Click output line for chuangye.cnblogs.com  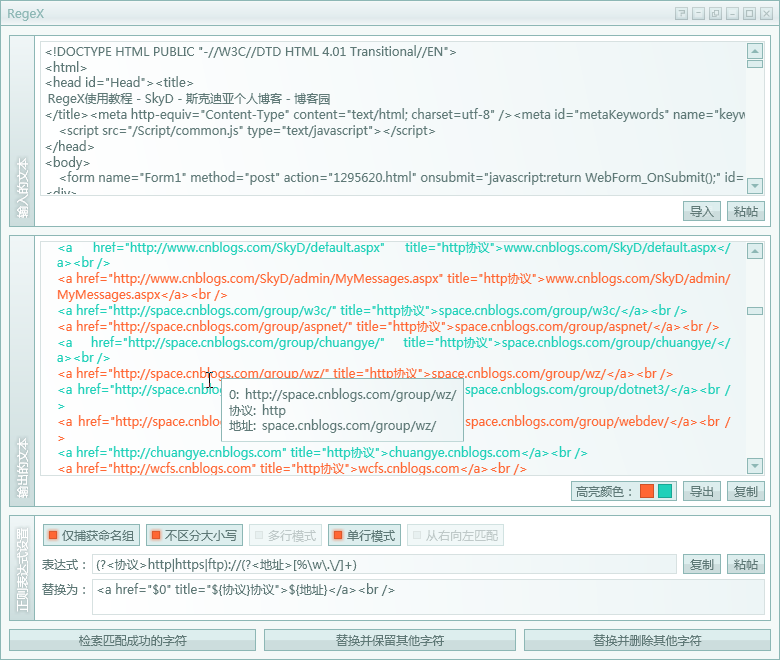pyautogui.click(x=322, y=453)
